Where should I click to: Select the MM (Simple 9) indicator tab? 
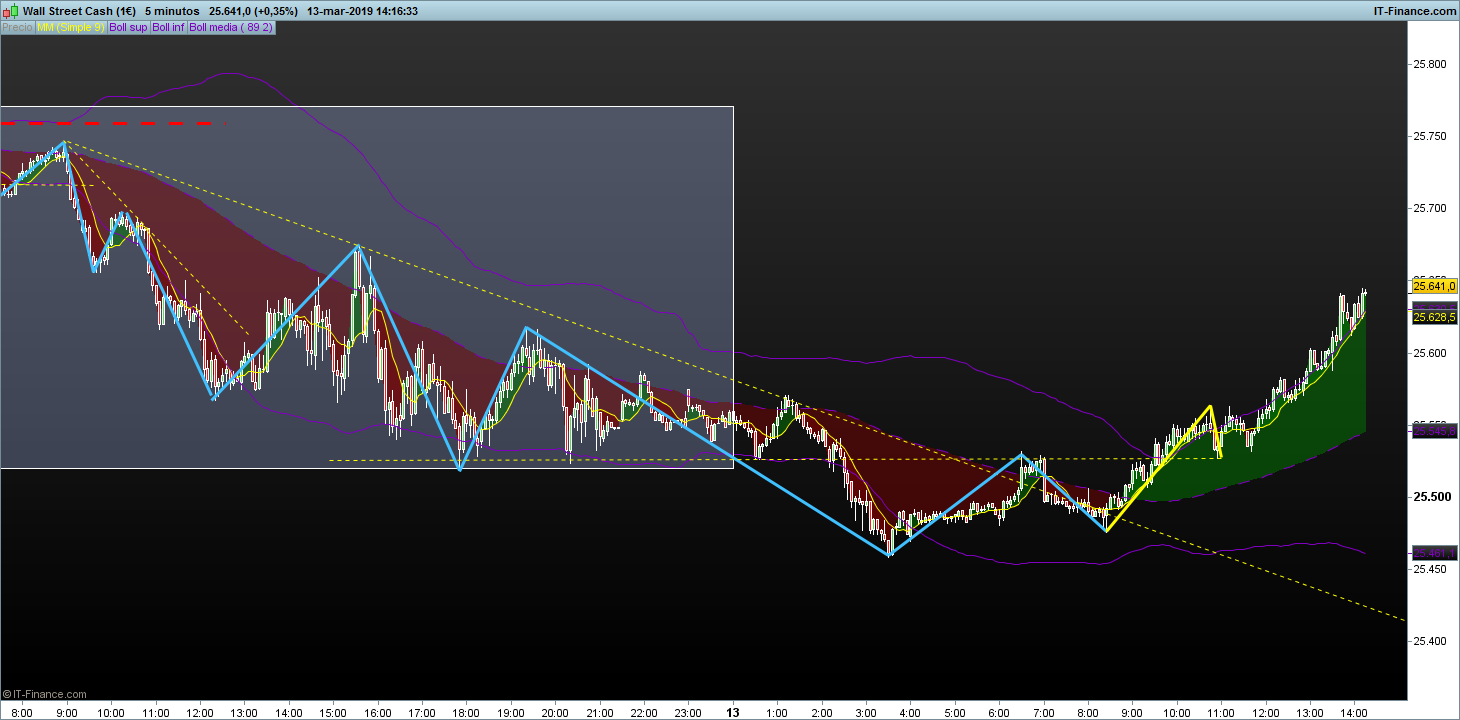71,28
